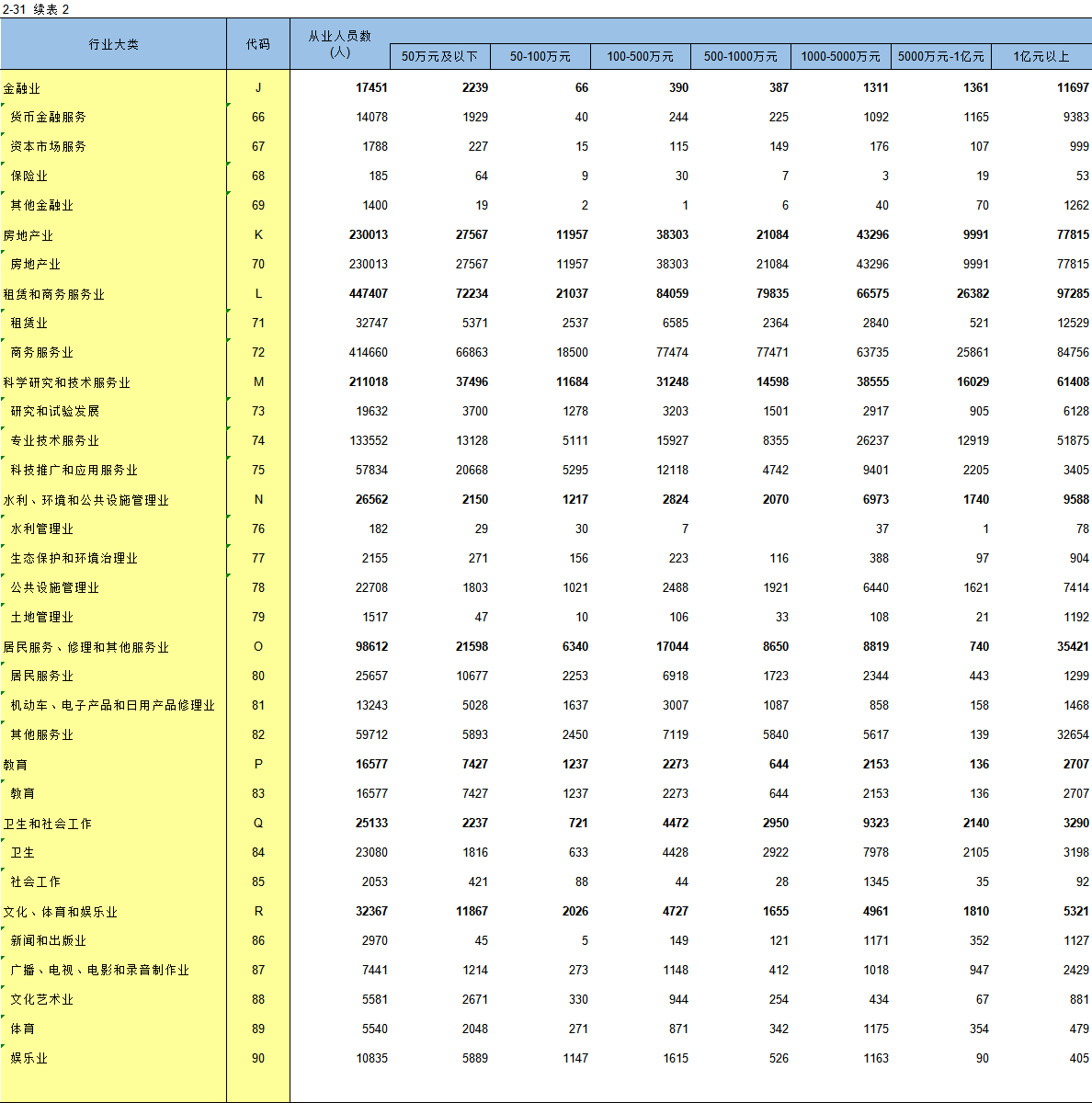Click the 专业技术服务业 row label

54,441
